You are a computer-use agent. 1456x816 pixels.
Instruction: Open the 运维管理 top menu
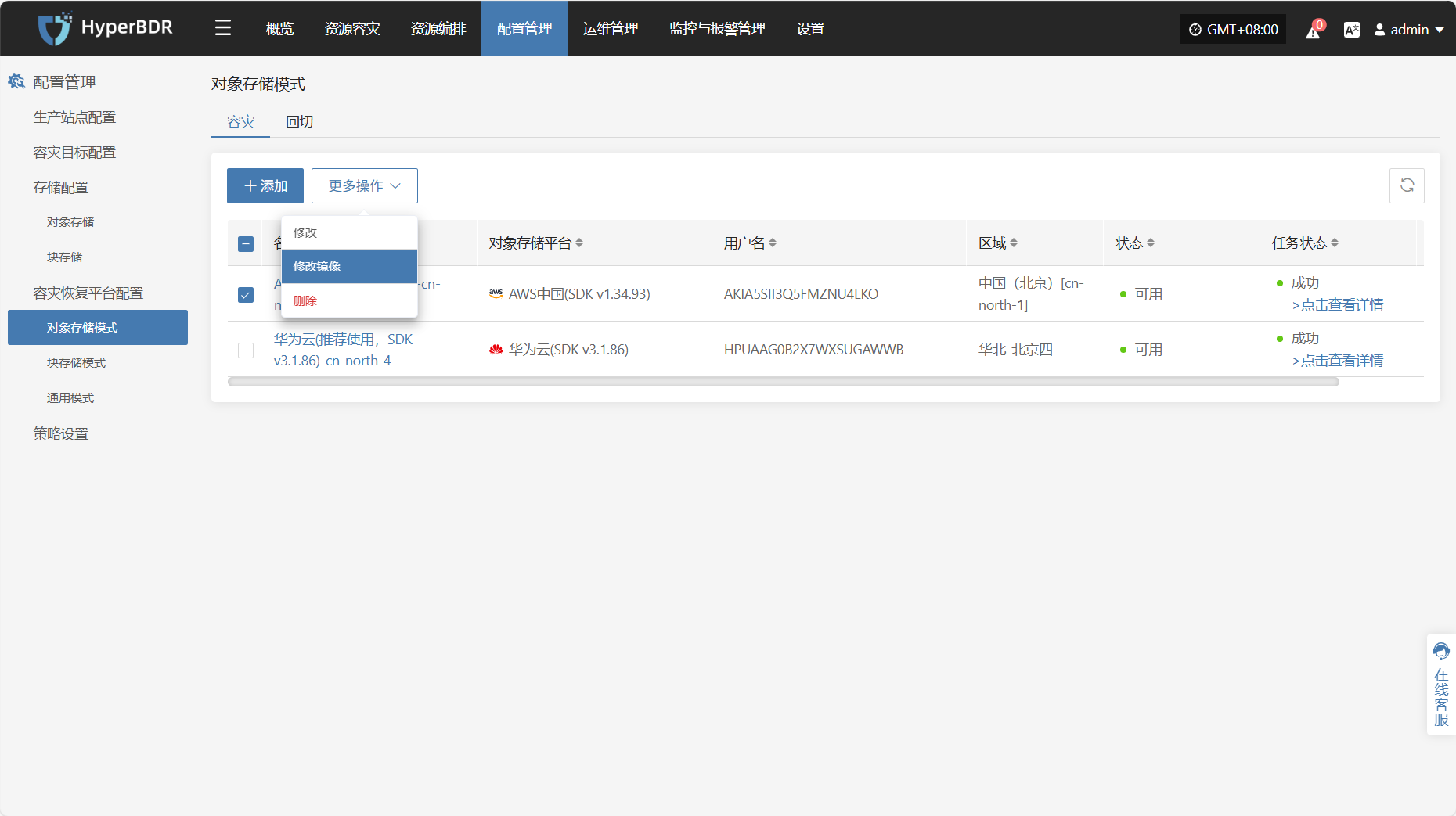point(611,29)
